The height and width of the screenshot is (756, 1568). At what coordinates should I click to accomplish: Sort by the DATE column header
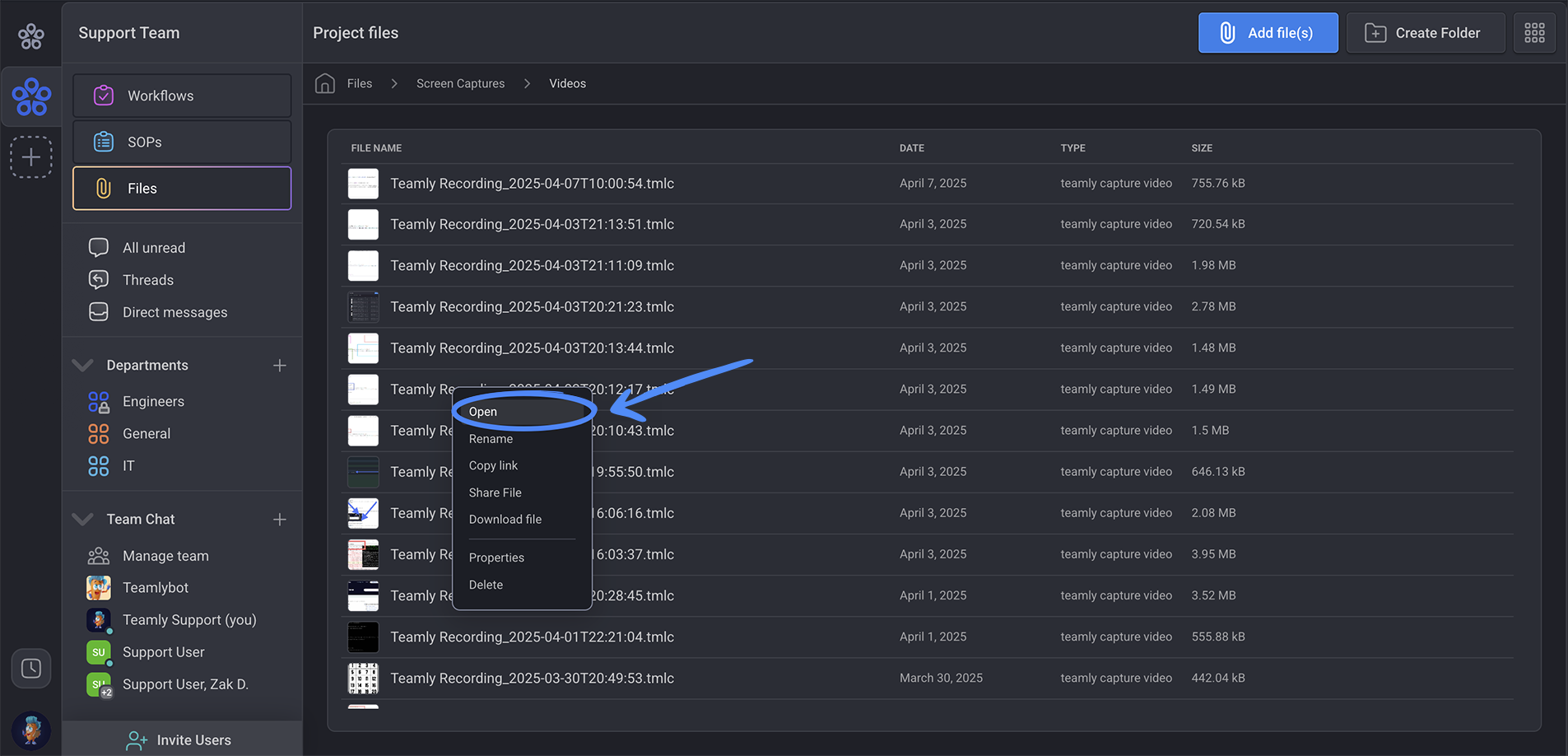[x=912, y=148]
